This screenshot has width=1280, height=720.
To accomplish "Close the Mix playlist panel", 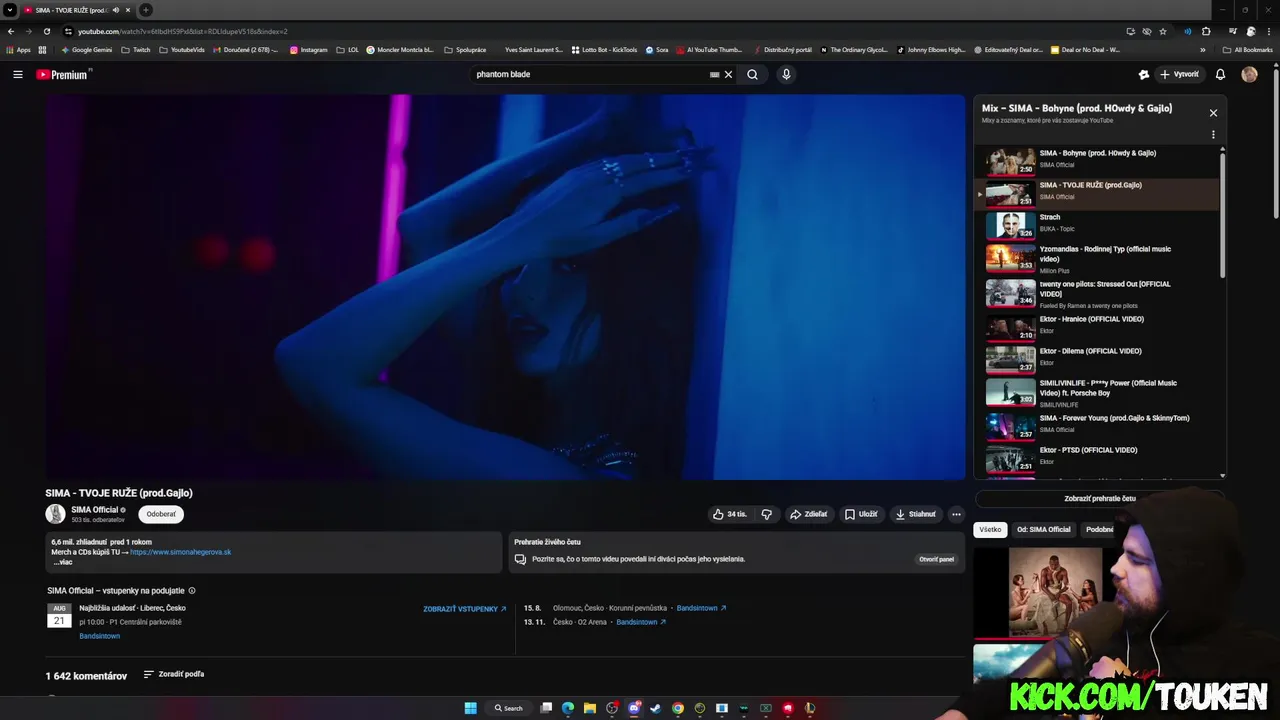I will tap(1213, 113).
